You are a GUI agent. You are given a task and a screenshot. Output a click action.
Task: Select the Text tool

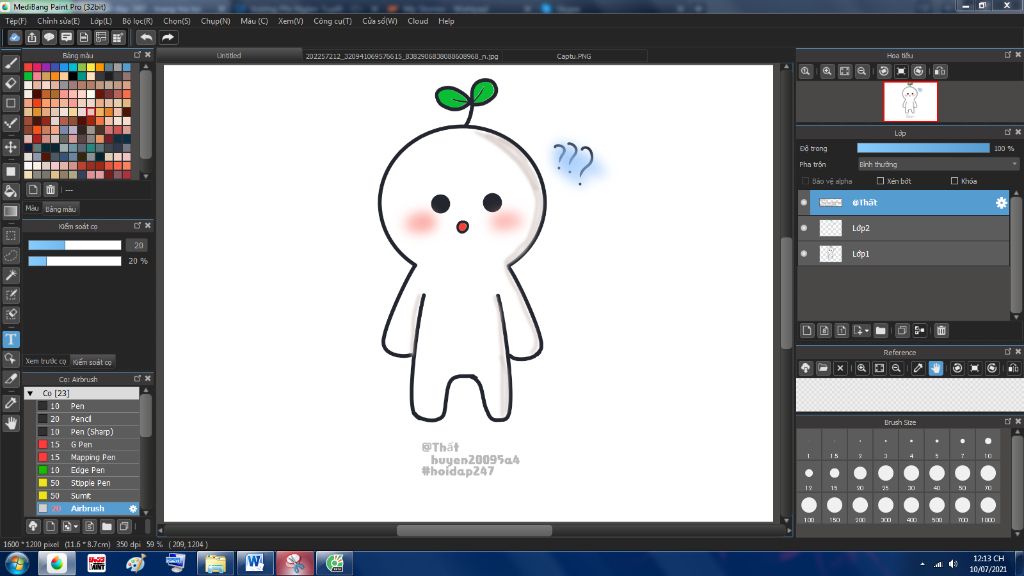point(11,339)
